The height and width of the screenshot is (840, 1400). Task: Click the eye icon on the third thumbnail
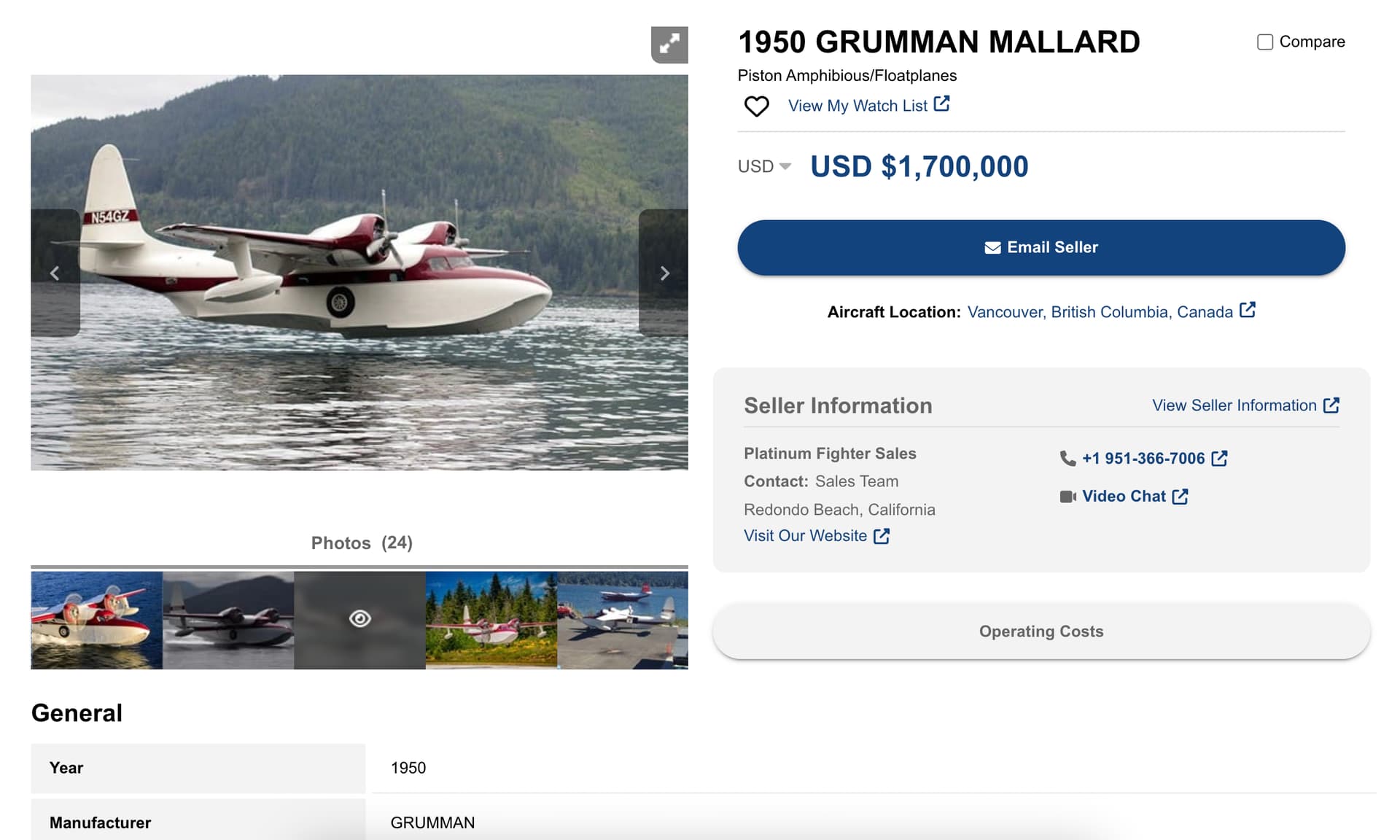(360, 619)
